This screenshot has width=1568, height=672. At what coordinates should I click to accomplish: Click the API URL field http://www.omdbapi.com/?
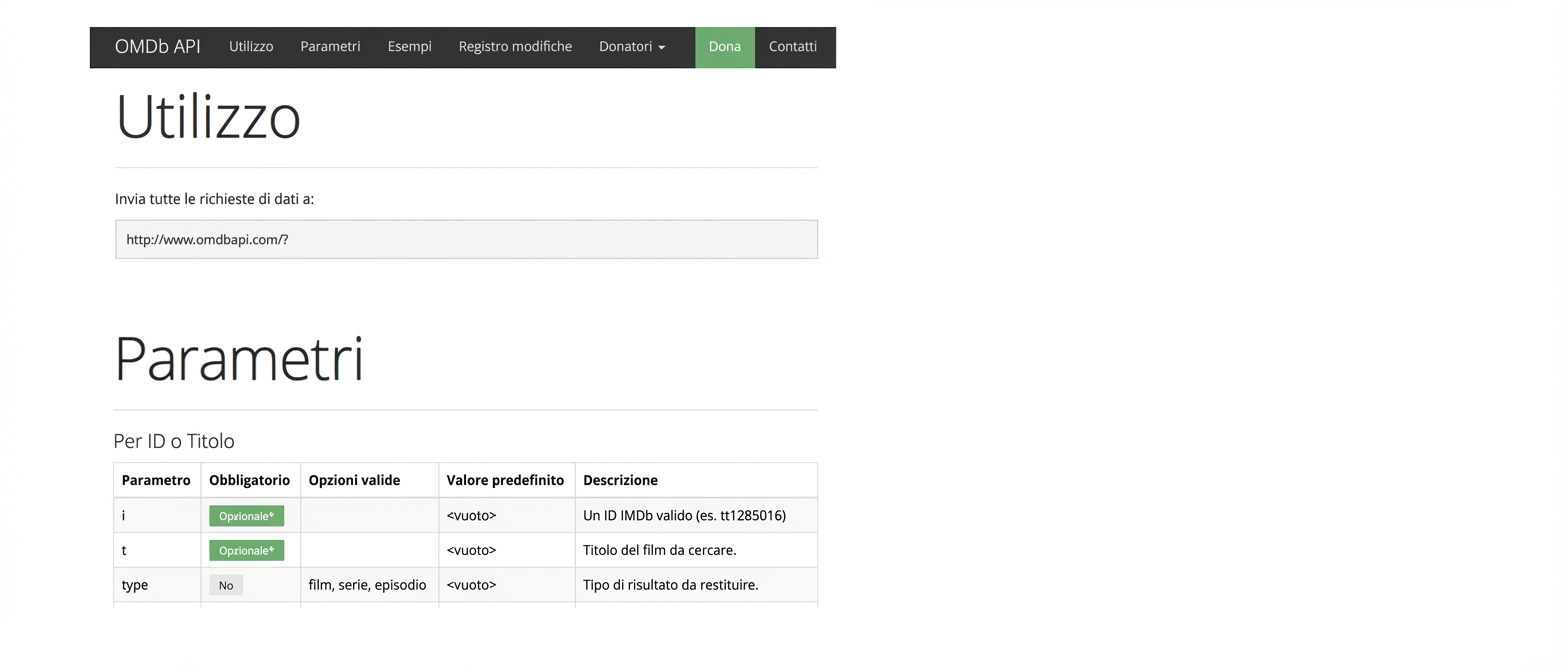coord(466,240)
